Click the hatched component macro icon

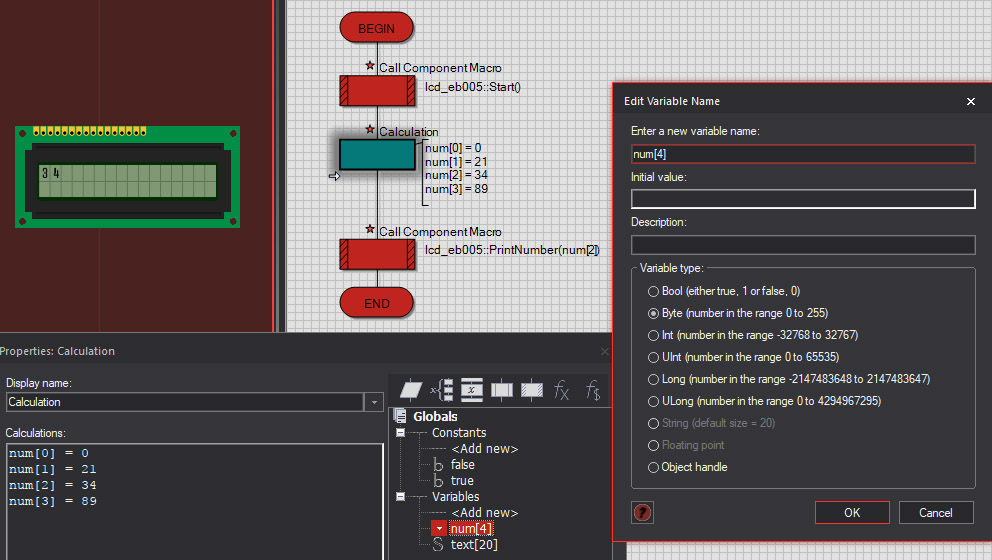pyautogui.click(x=532, y=390)
